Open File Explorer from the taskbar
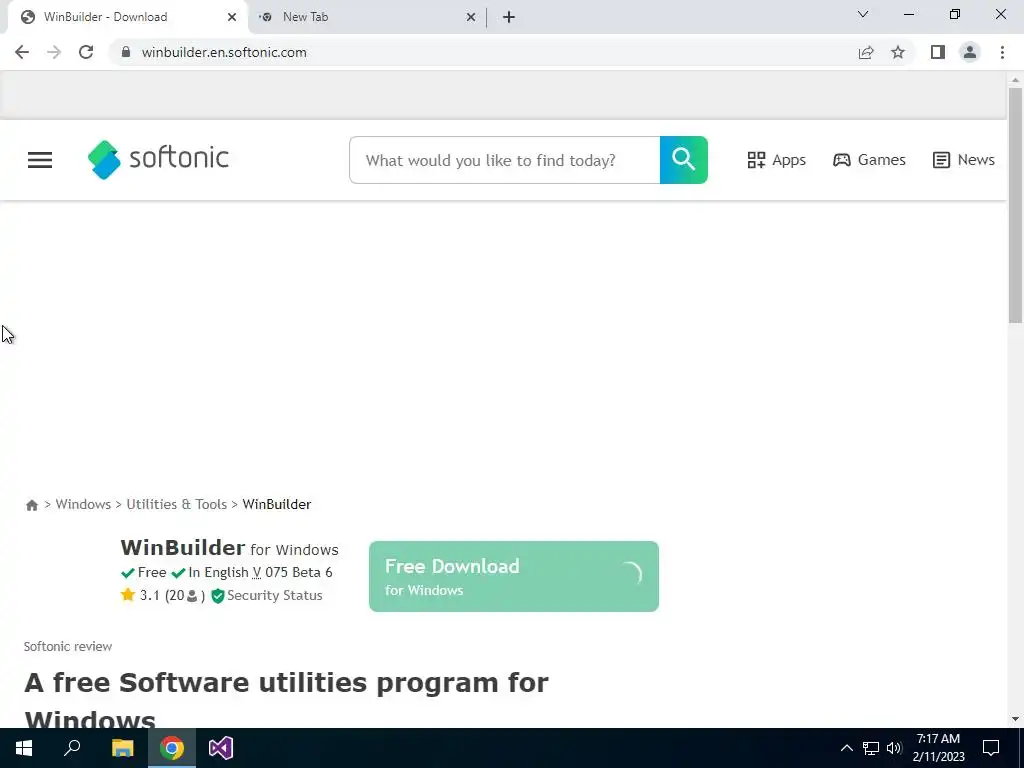The image size is (1024, 768). pyautogui.click(x=122, y=748)
